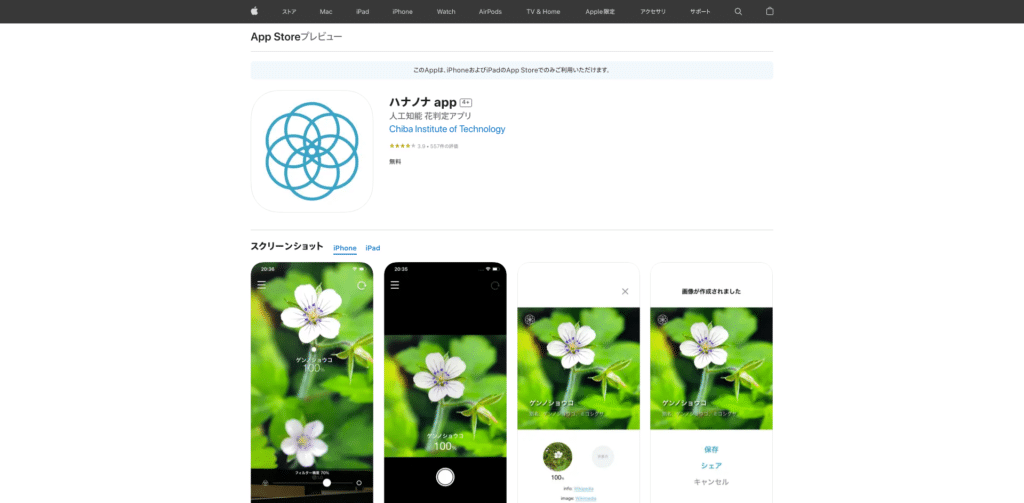Viewport: 1024px width, 503px height.
Task: Click the ハナノナ app icon
Action: (x=312, y=151)
